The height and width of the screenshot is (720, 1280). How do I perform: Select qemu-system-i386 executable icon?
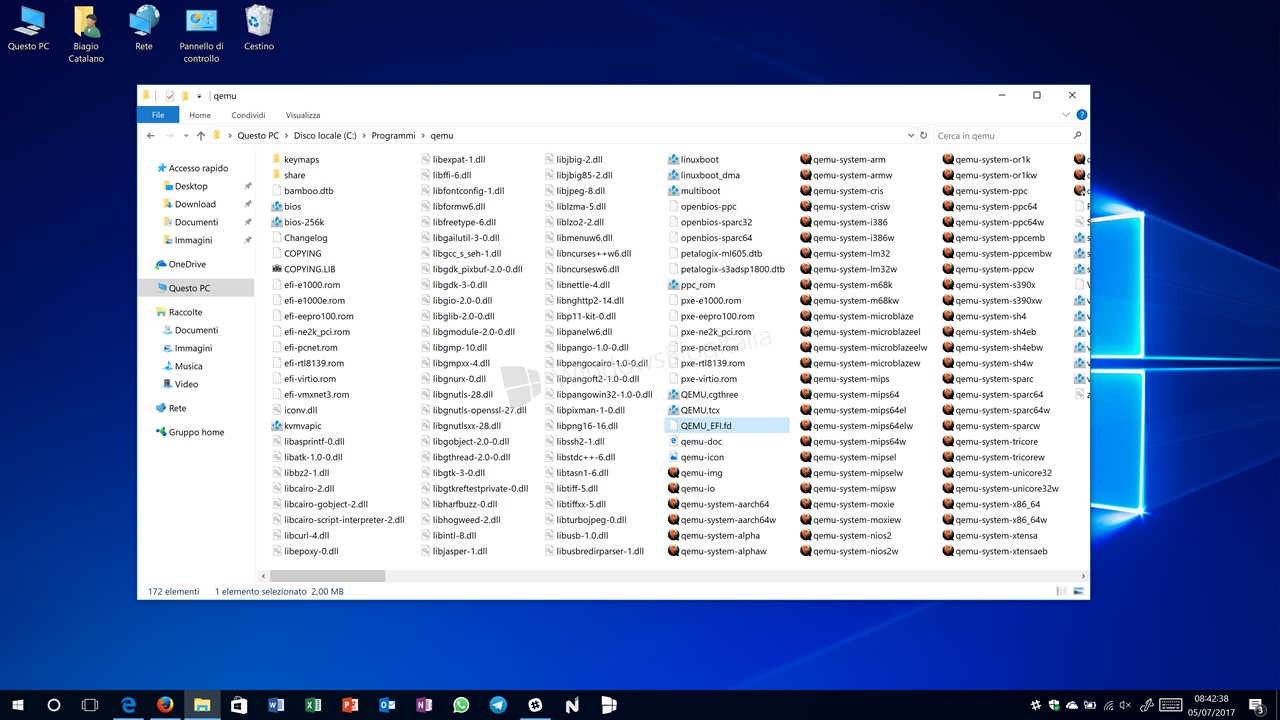806,222
